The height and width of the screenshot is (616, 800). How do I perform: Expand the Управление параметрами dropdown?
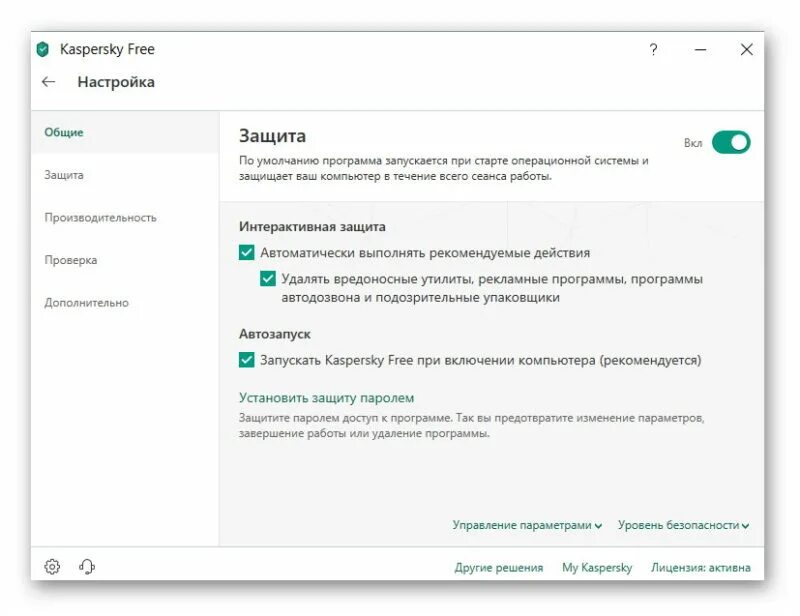tap(527, 525)
